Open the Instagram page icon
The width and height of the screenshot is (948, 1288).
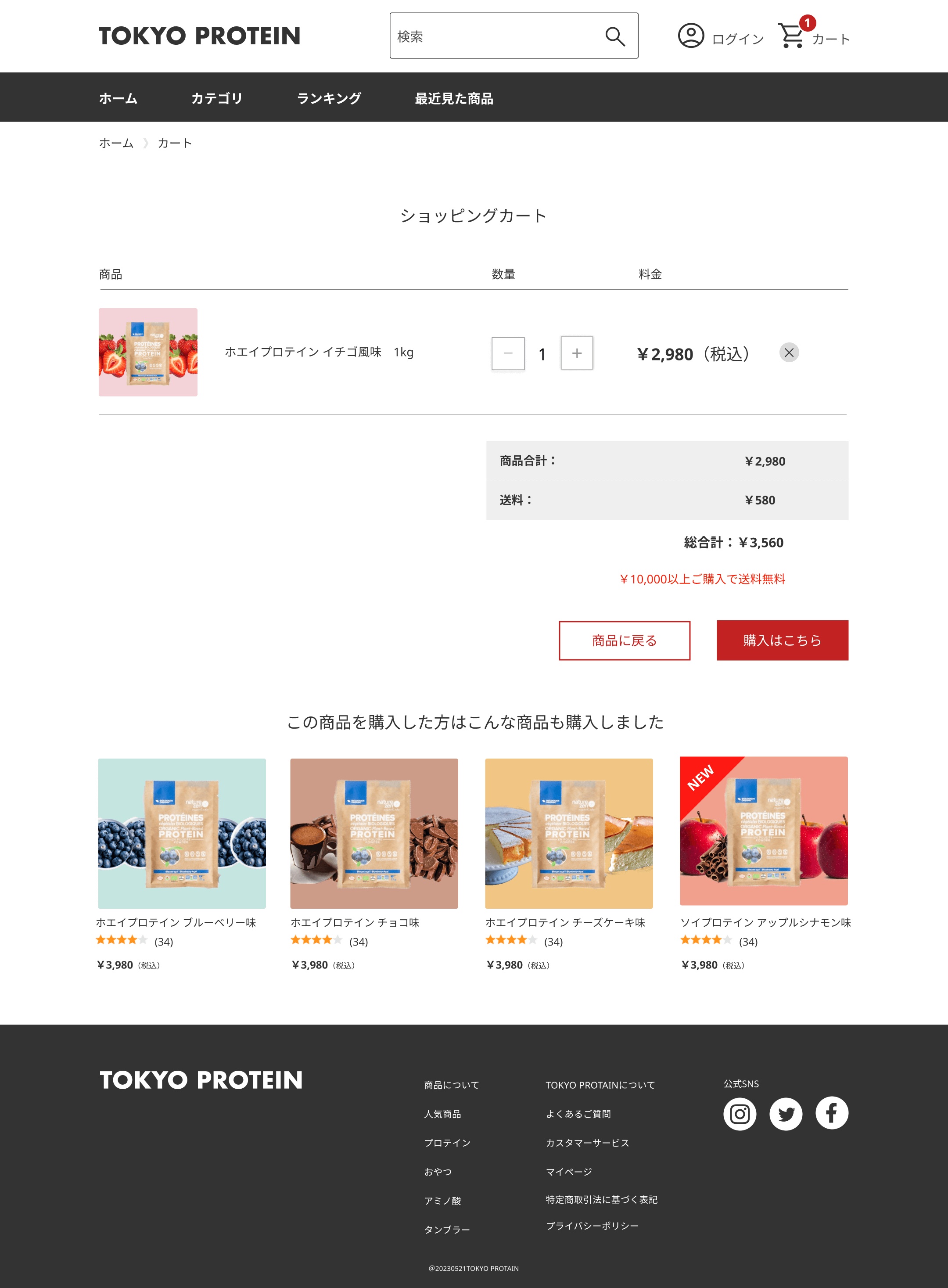click(740, 1114)
